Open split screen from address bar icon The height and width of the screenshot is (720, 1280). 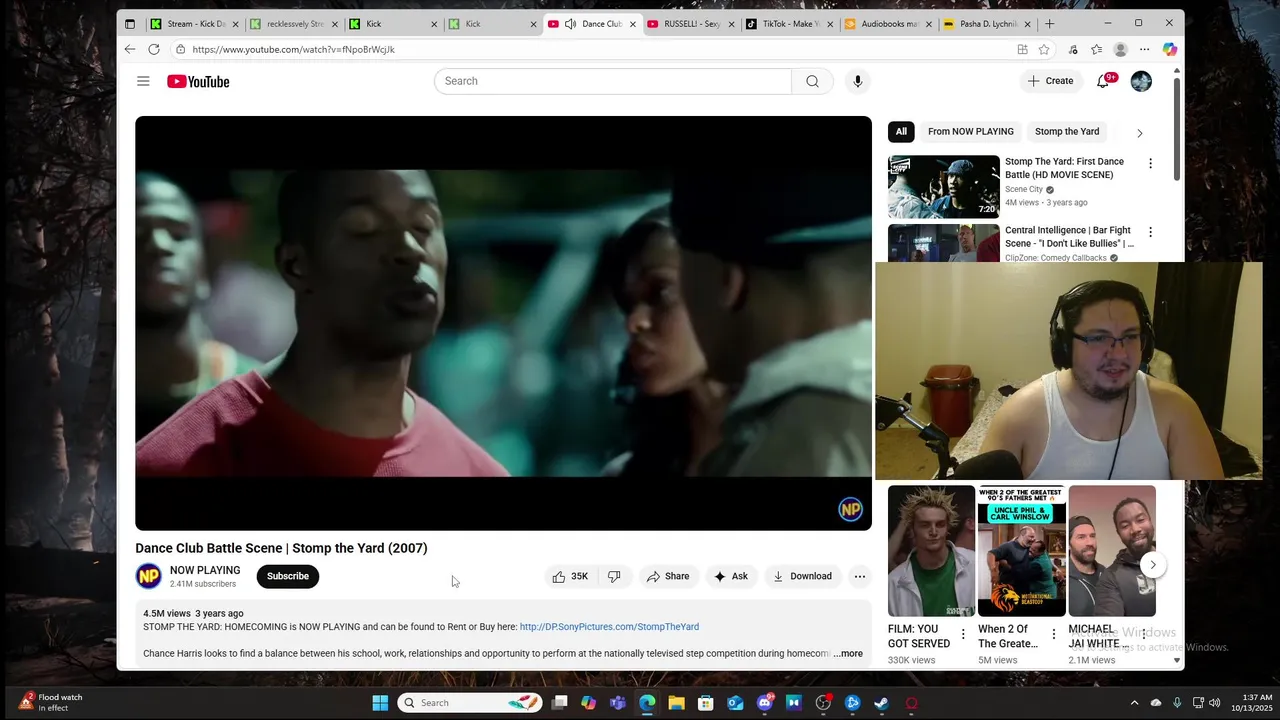pos(1022,49)
